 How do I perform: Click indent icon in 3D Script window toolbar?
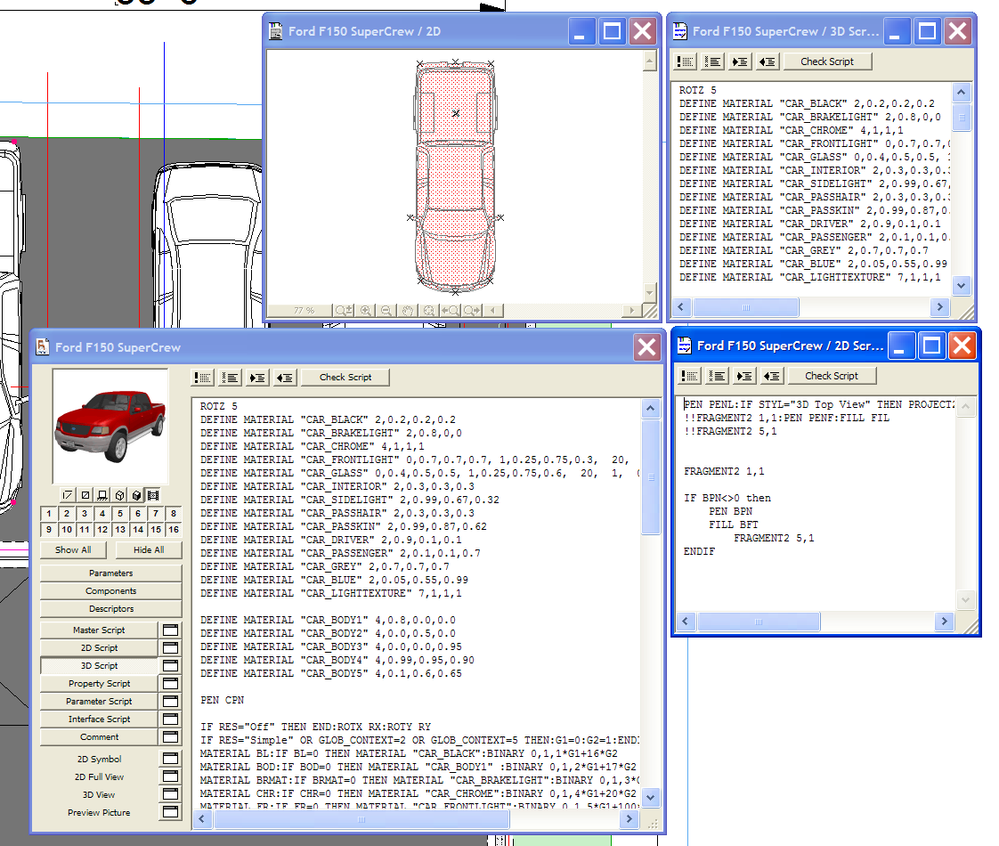coord(740,61)
